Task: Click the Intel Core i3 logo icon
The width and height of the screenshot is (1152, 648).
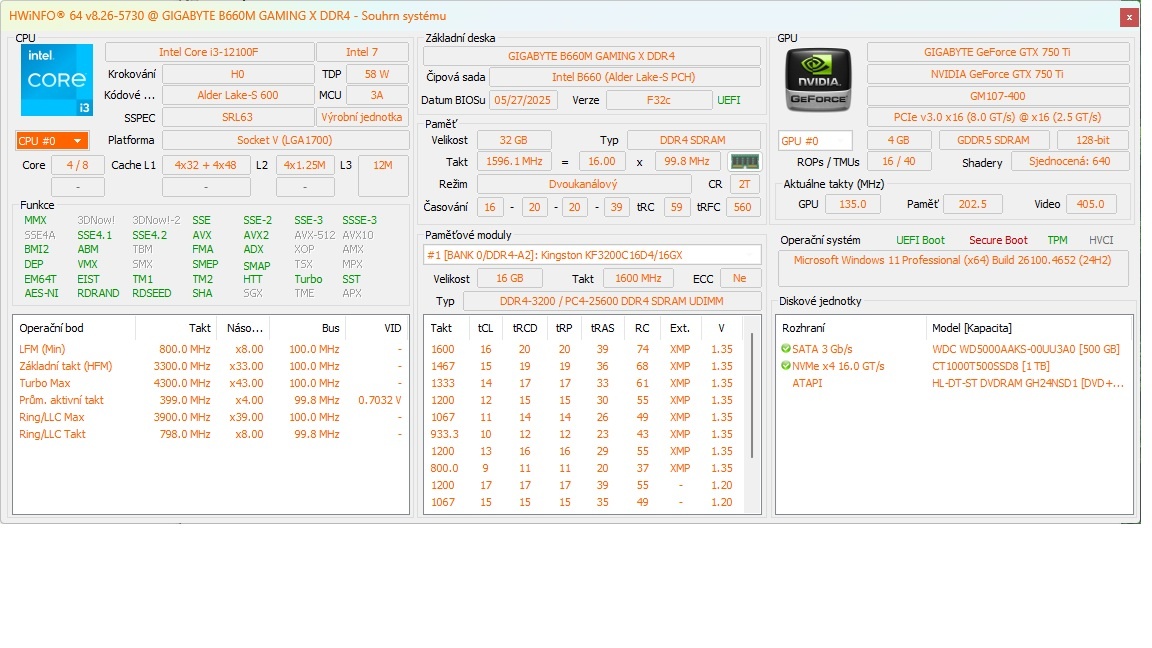Action: 56,80
